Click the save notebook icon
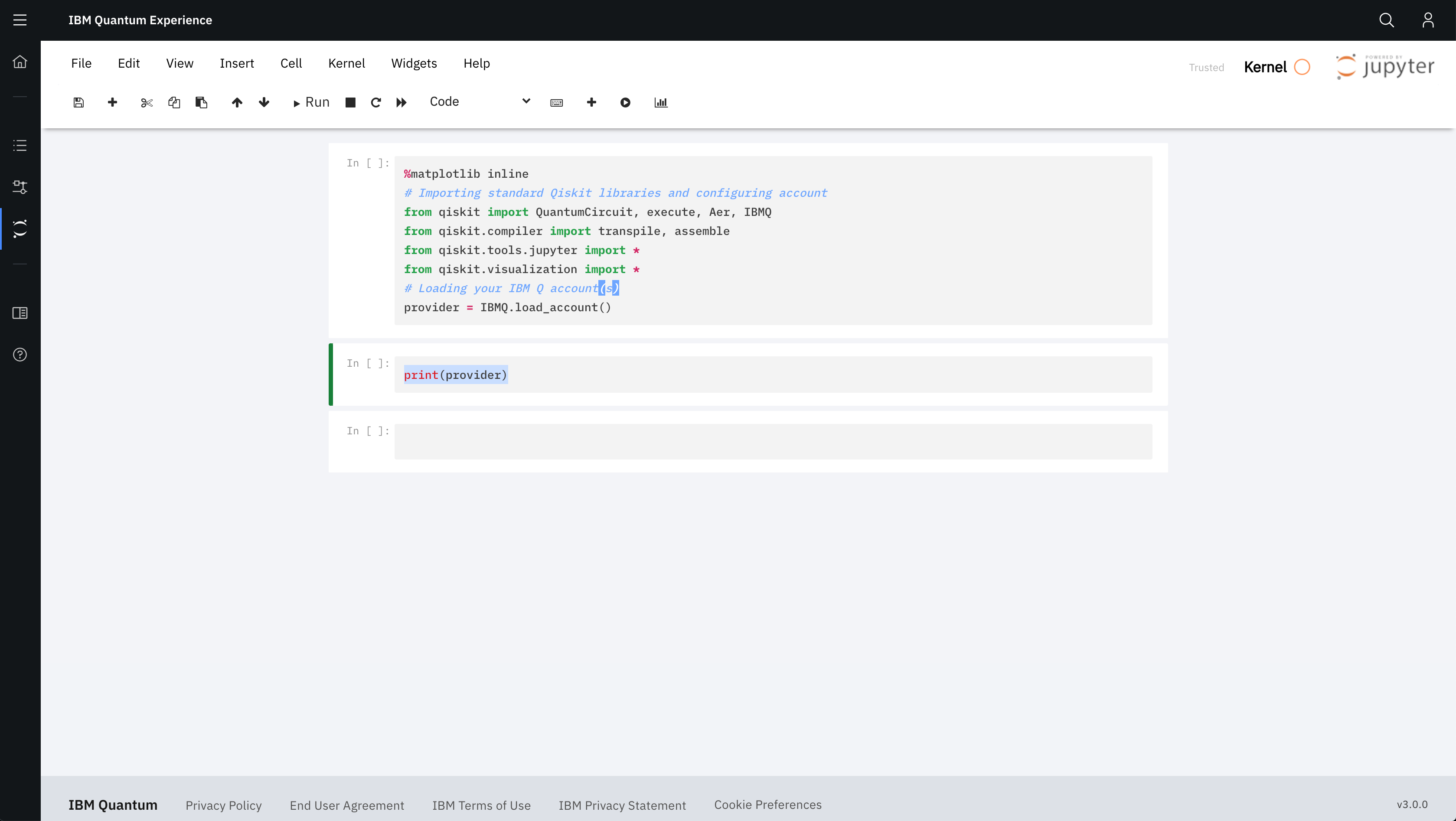 pos(78,102)
